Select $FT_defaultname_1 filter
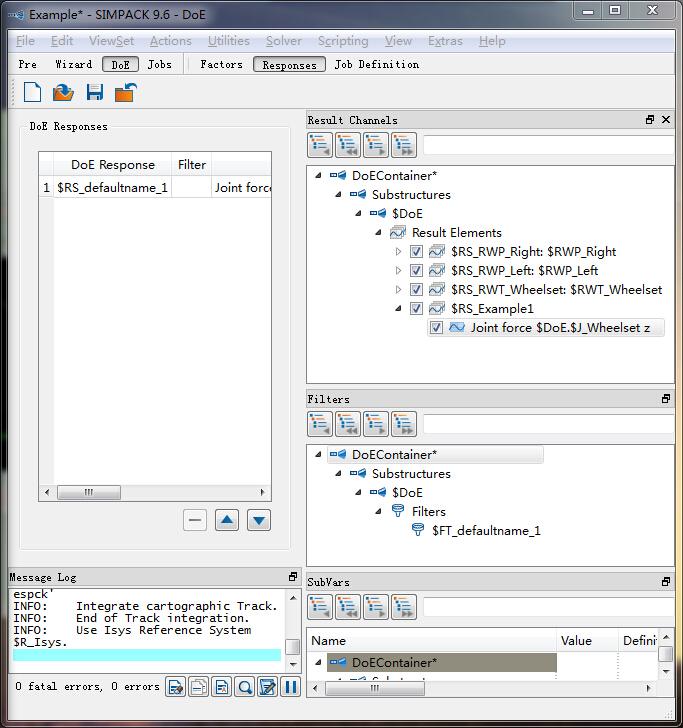The height and width of the screenshot is (728, 683). [486, 531]
